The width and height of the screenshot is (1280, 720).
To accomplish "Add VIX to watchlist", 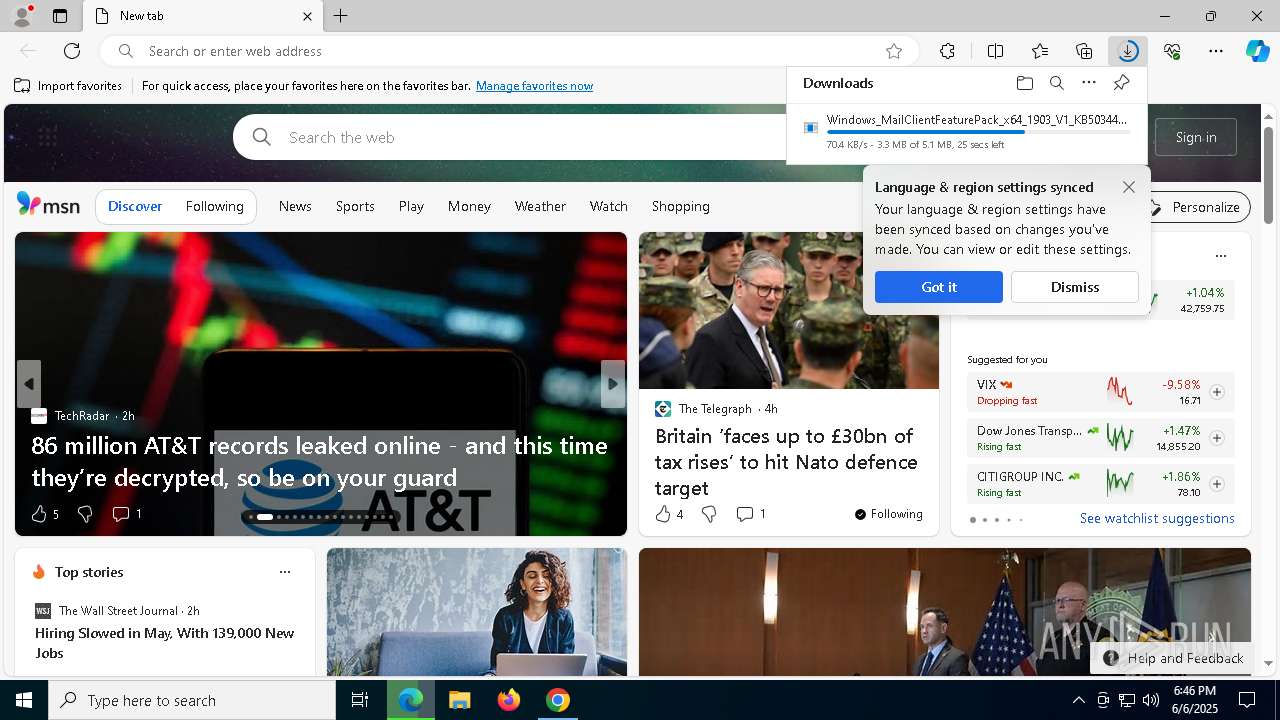I will [1217, 392].
